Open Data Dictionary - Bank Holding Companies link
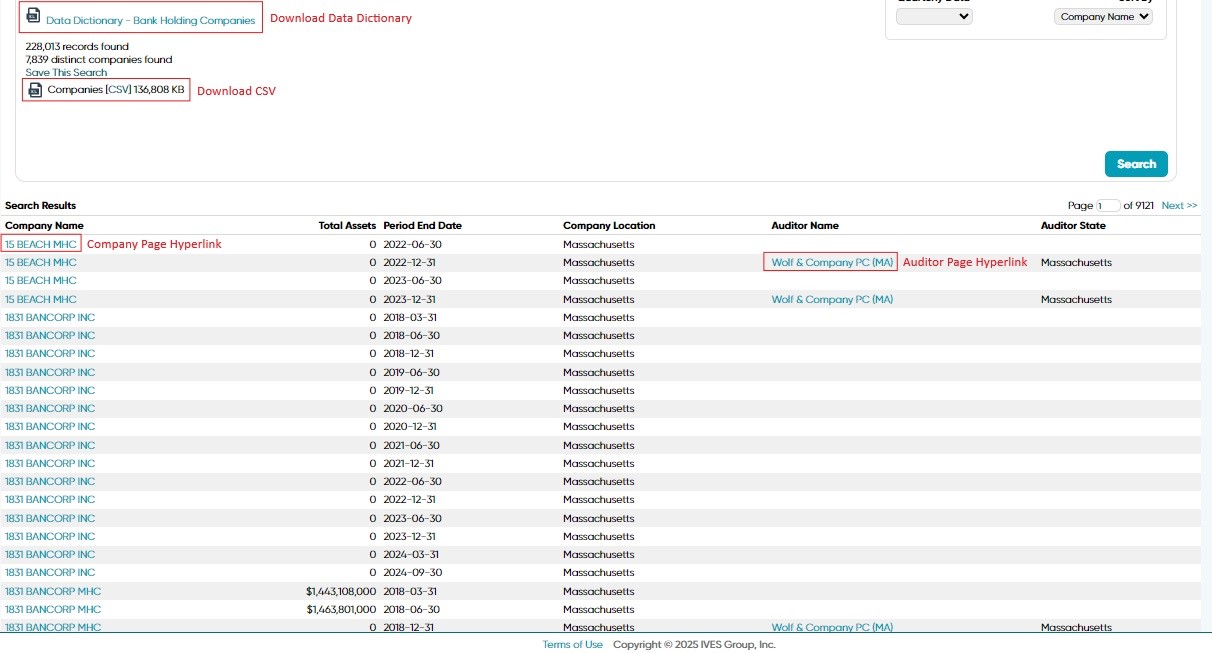The image size is (1212, 653). click(150, 20)
